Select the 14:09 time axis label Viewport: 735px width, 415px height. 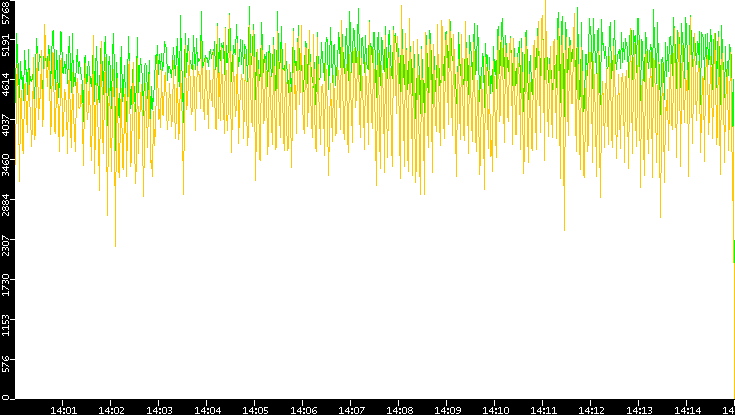tap(448, 411)
